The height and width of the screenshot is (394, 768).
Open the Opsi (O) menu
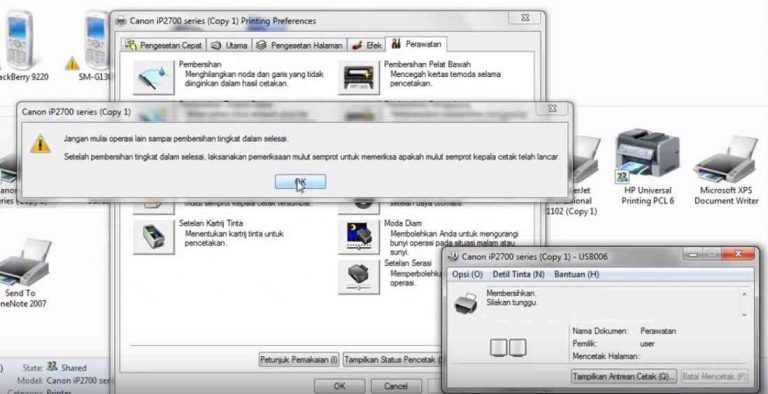pos(467,274)
